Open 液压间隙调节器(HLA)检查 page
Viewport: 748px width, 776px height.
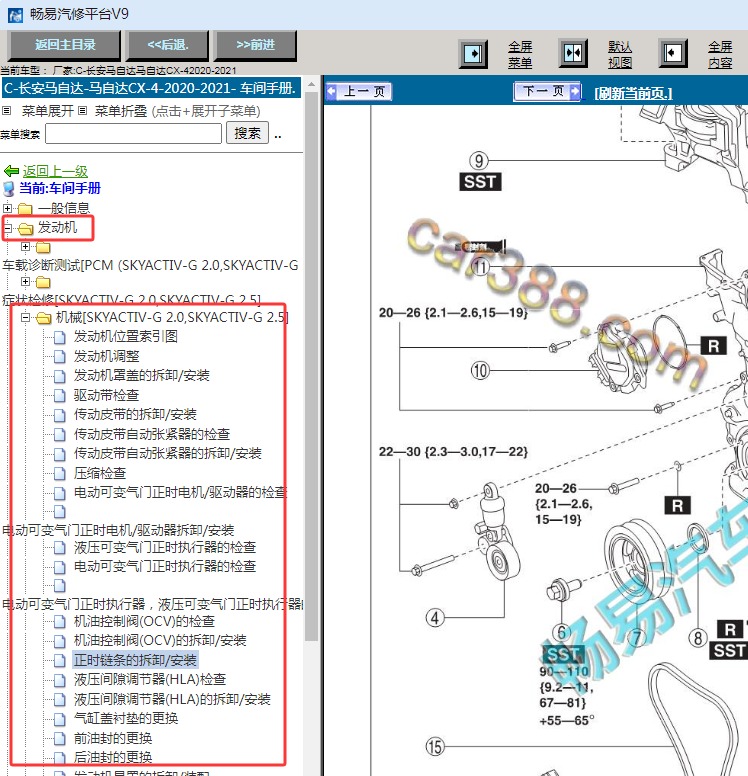coord(150,679)
